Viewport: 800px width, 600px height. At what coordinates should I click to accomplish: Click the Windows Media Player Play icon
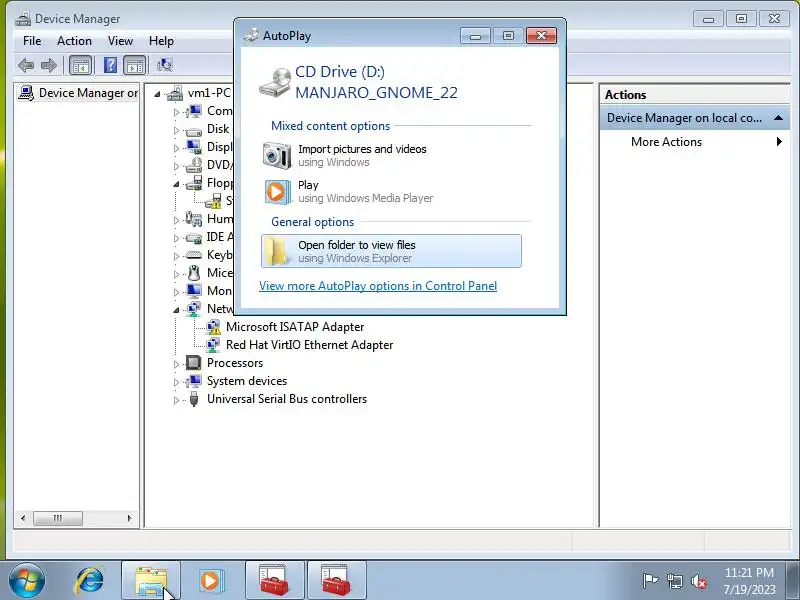pyautogui.click(x=277, y=192)
